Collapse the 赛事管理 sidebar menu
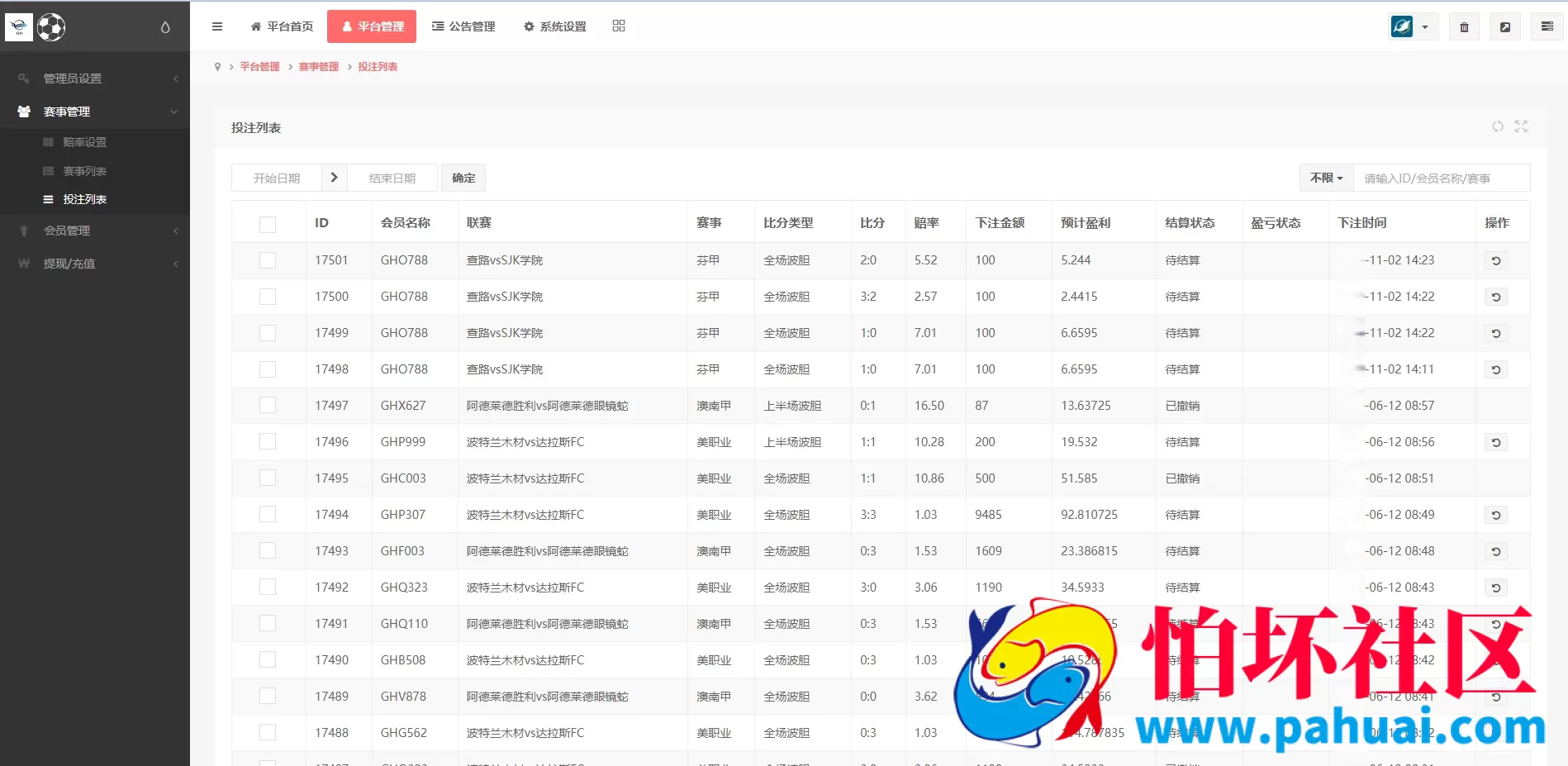1568x766 pixels. (95, 112)
